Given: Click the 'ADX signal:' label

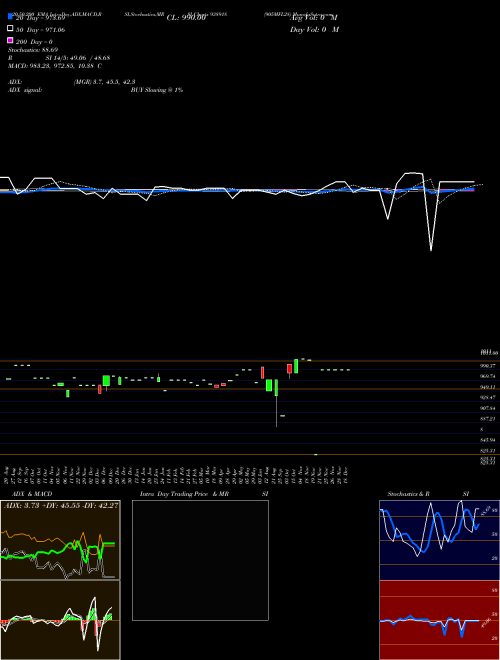Looking at the screenshot, I should click(25, 90).
